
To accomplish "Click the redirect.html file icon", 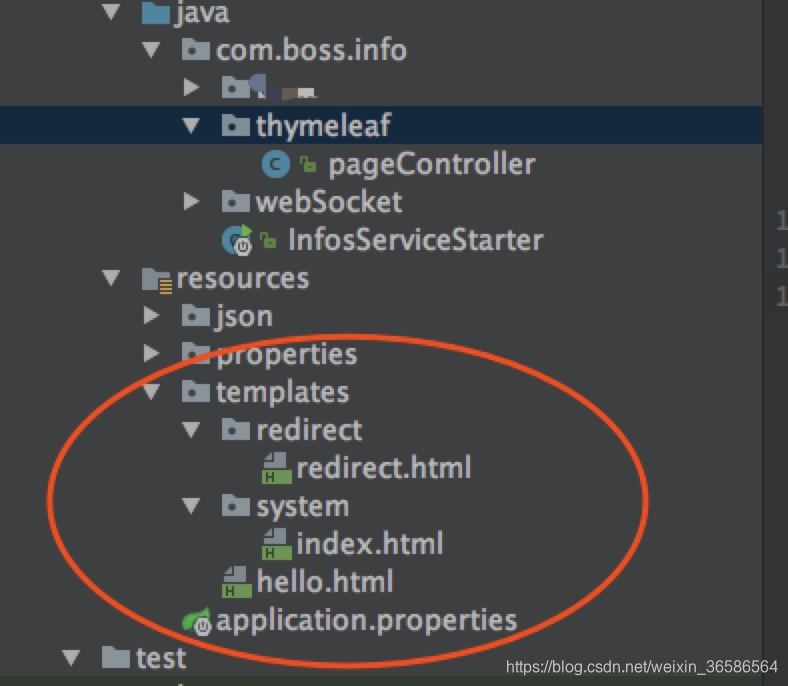I will click(277, 468).
